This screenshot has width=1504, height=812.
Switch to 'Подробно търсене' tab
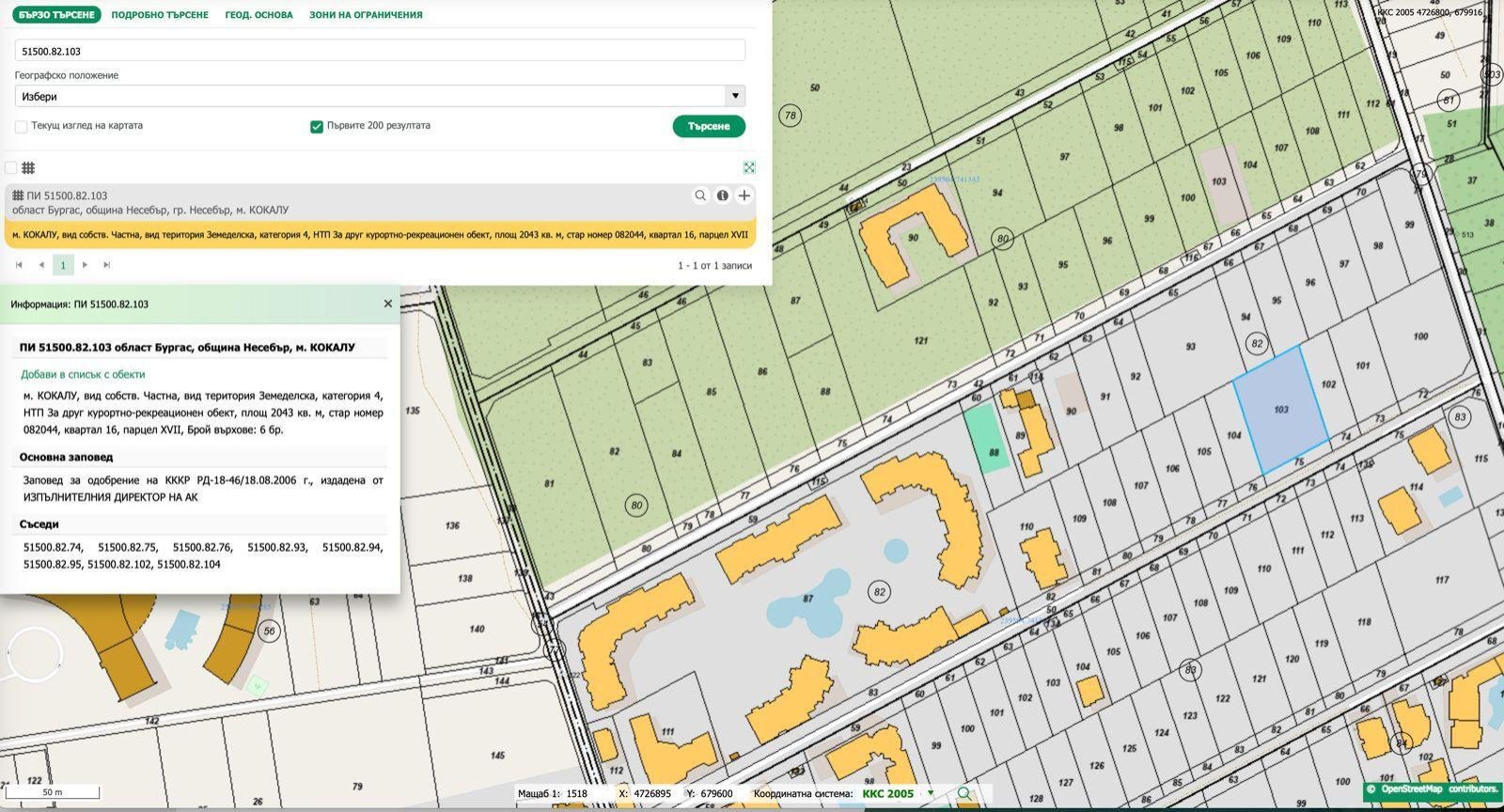click(x=160, y=15)
